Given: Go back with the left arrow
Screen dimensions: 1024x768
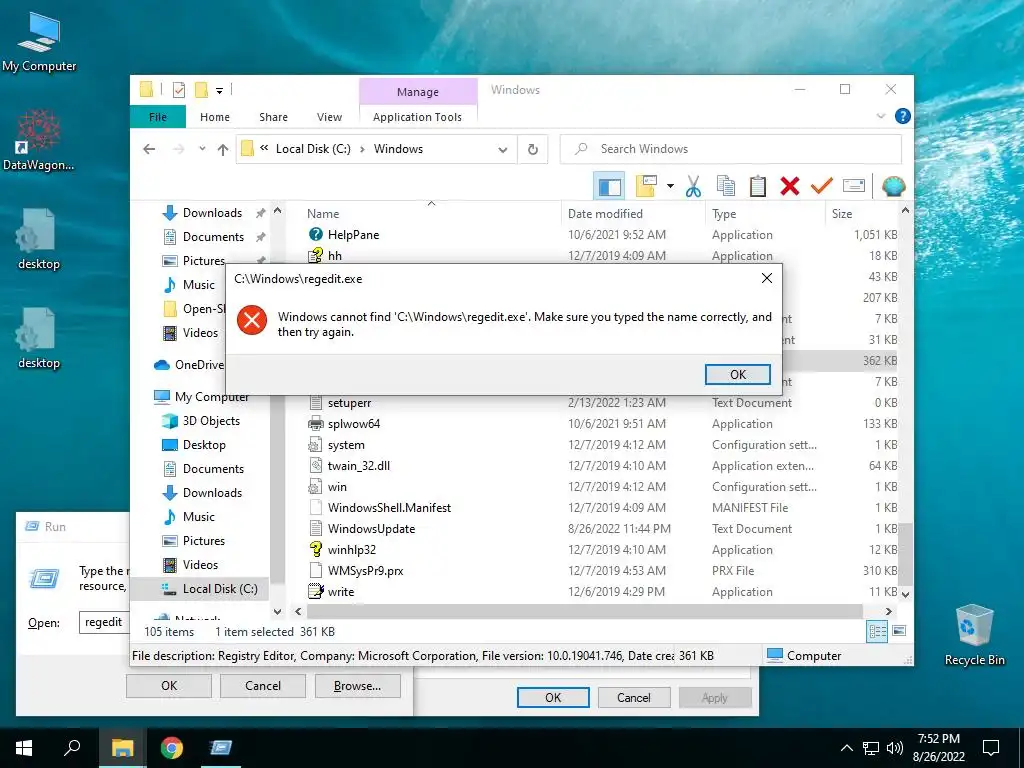Looking at the screenshot, I should point(150,149).
